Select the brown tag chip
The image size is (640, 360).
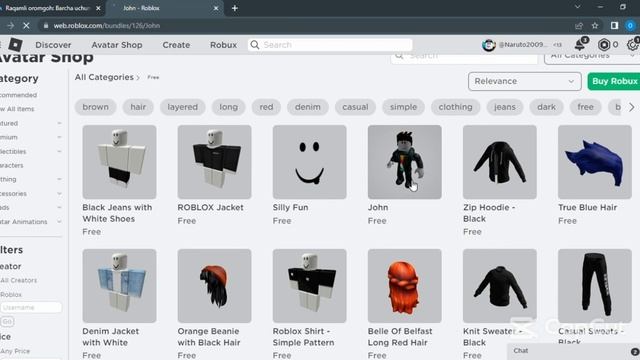[96, 107]
